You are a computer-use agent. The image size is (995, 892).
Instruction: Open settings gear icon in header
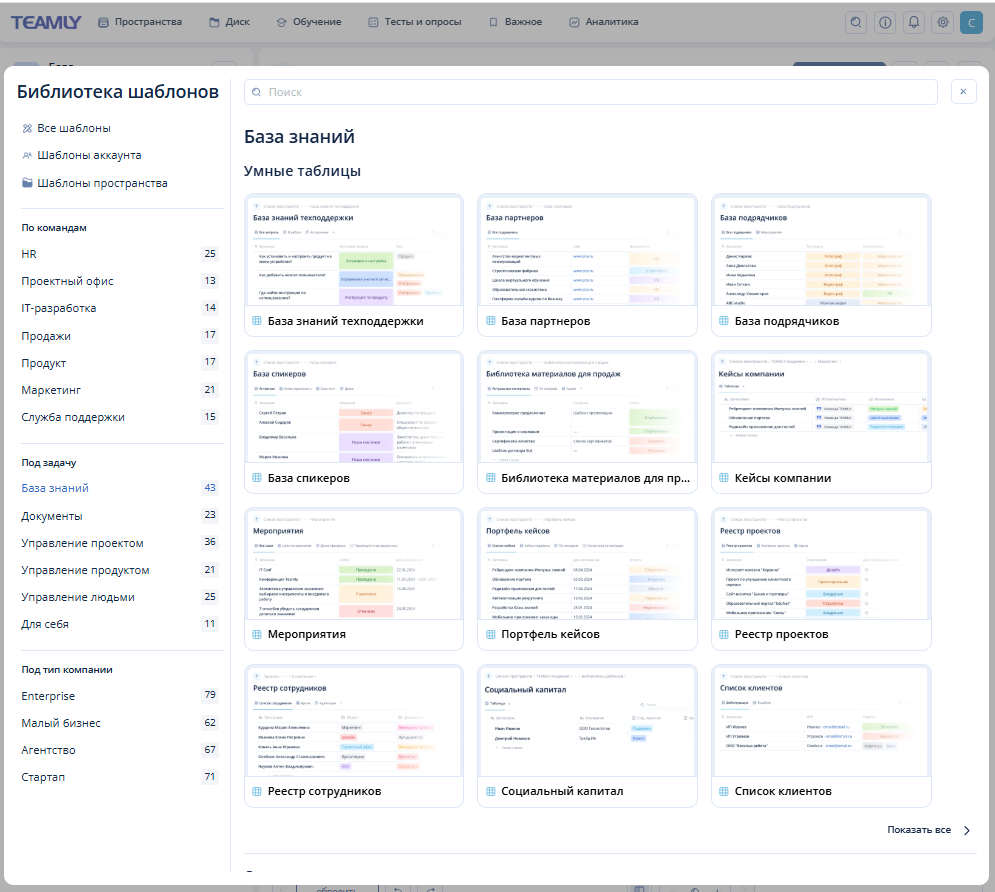click(942, 22)
